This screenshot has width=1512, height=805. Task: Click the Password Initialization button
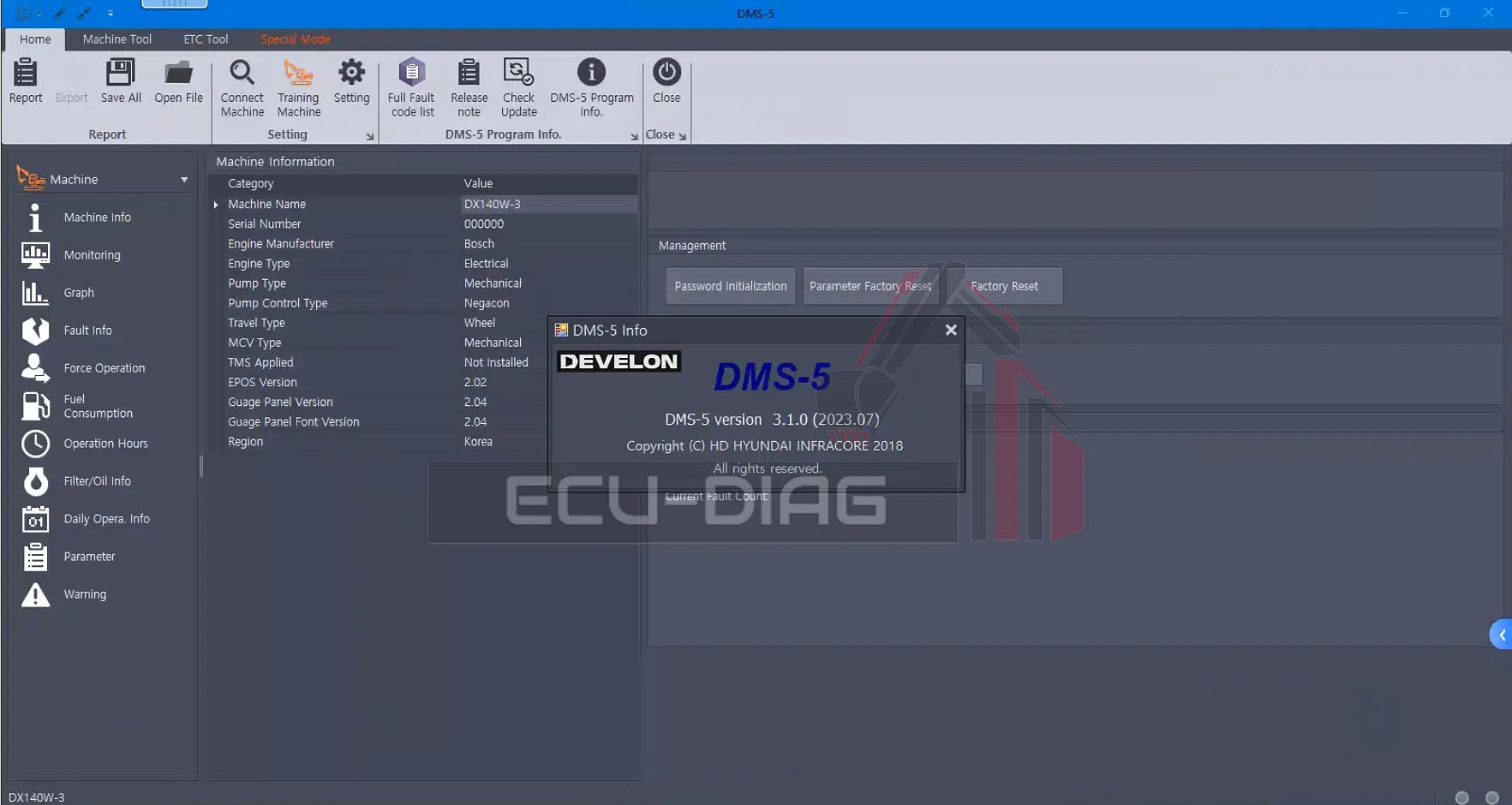[x=731, y=286]
